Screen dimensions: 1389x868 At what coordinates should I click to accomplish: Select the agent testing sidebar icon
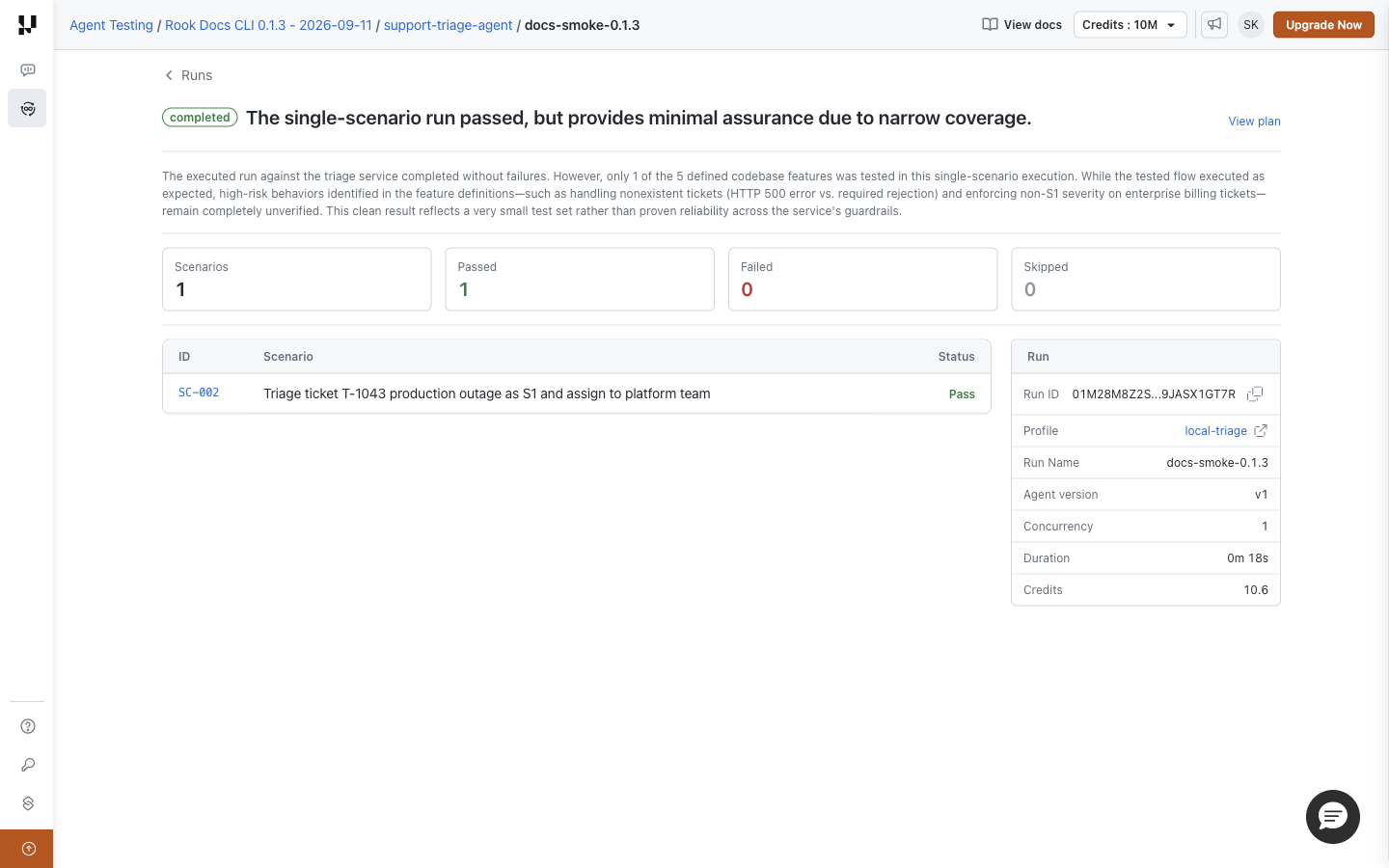pos(28,108)
